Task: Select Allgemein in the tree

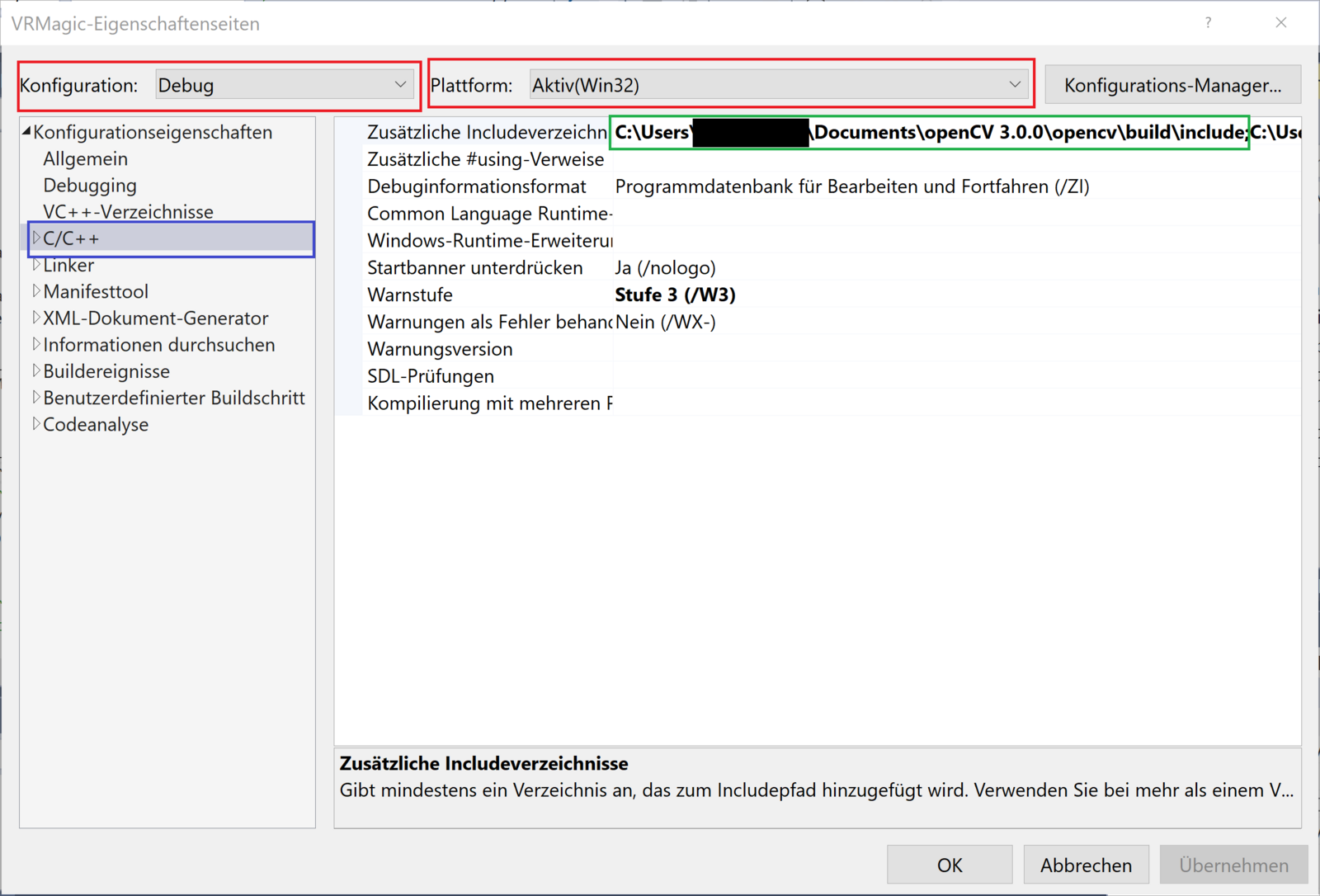Action: [86, 158]
